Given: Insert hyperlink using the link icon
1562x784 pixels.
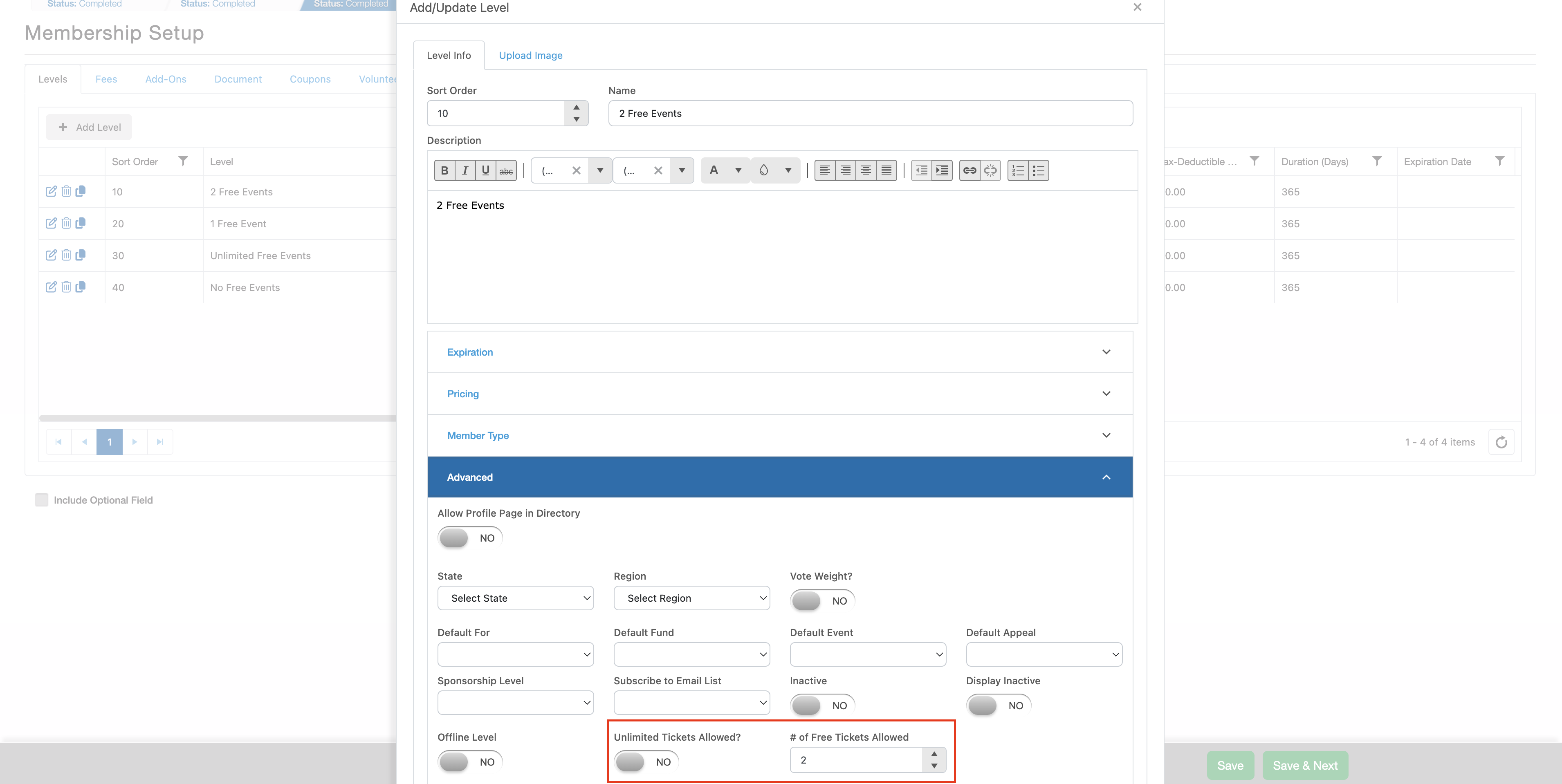Looking at the screenshot, I should pos(970,170).
